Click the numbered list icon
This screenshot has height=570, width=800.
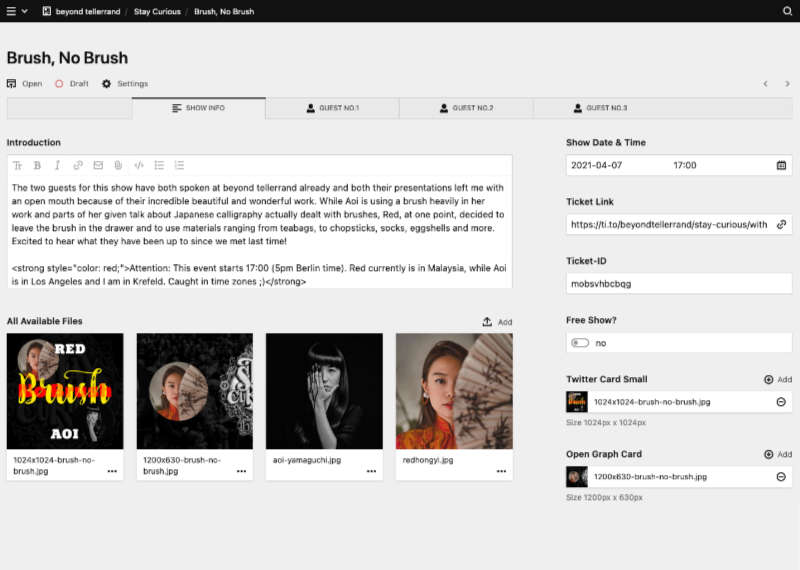(x=179, y=165)
